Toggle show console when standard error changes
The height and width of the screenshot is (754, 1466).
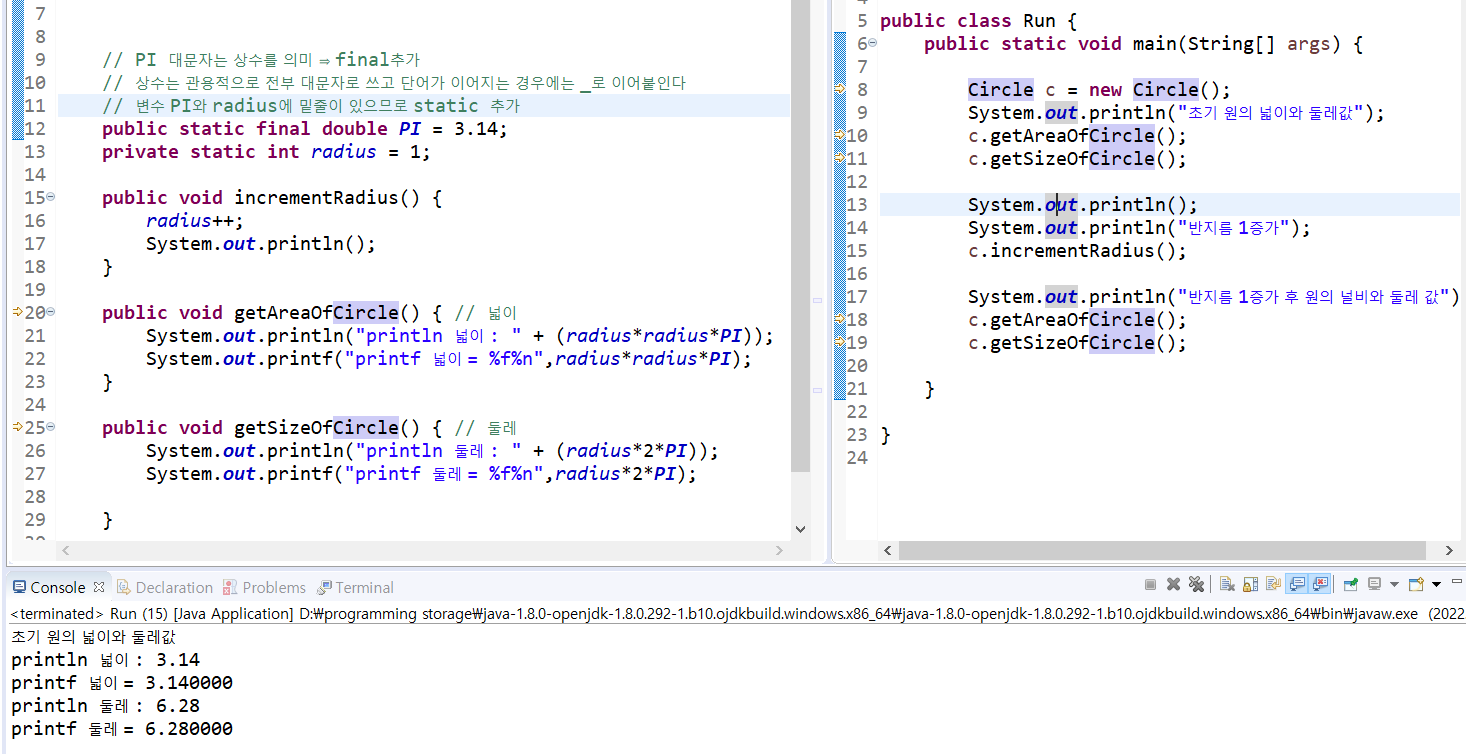(1320, 585)
